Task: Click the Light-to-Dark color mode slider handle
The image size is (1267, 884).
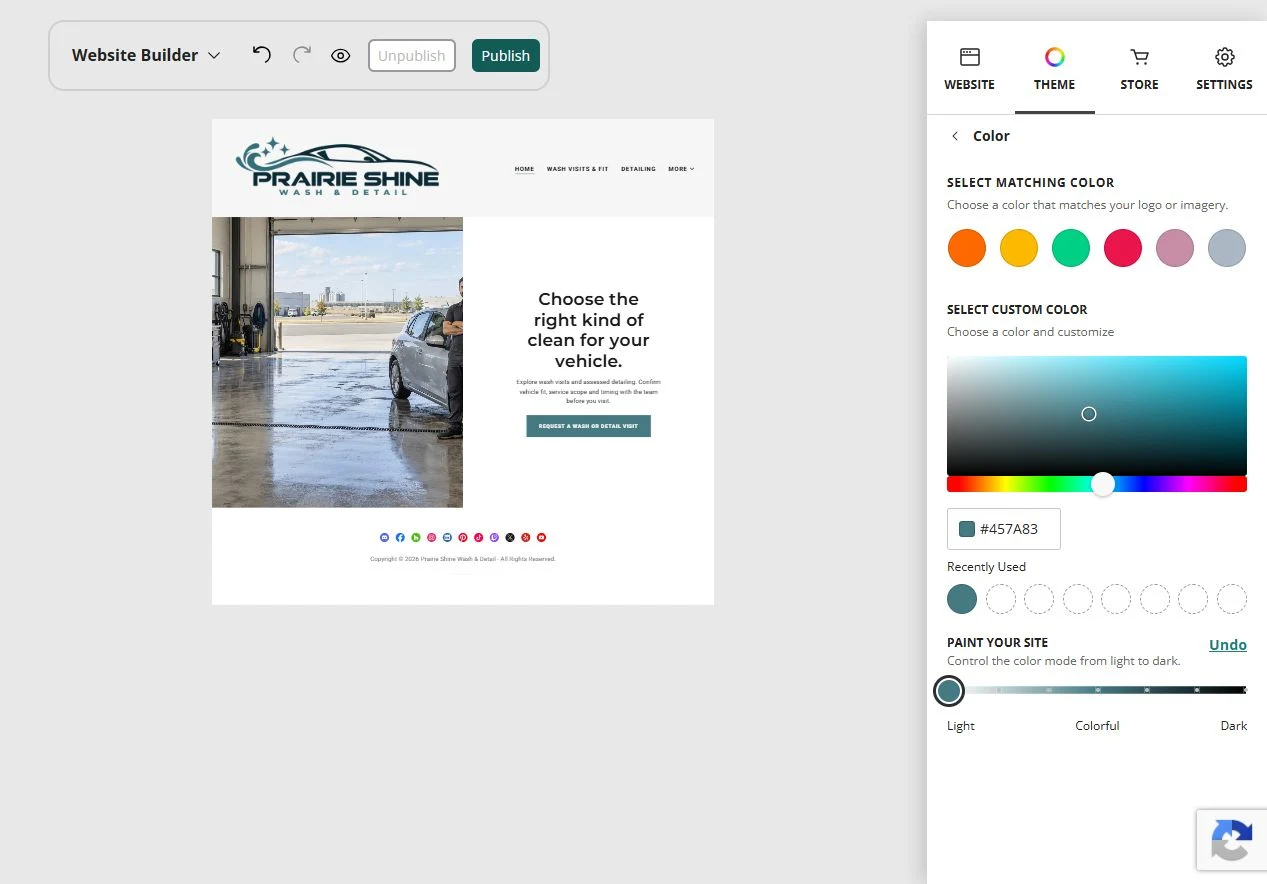Action: coord(949,690)
